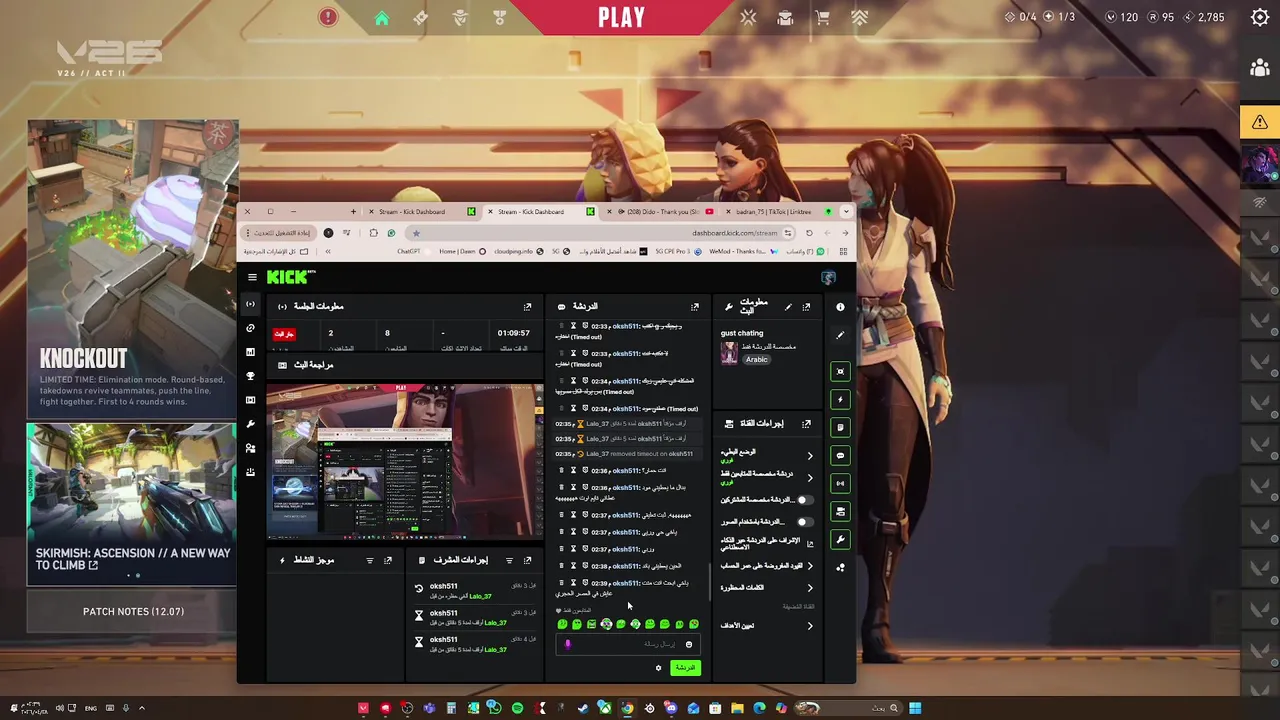
Task: Filter the activity feed panel
Action: coord(369,561)
